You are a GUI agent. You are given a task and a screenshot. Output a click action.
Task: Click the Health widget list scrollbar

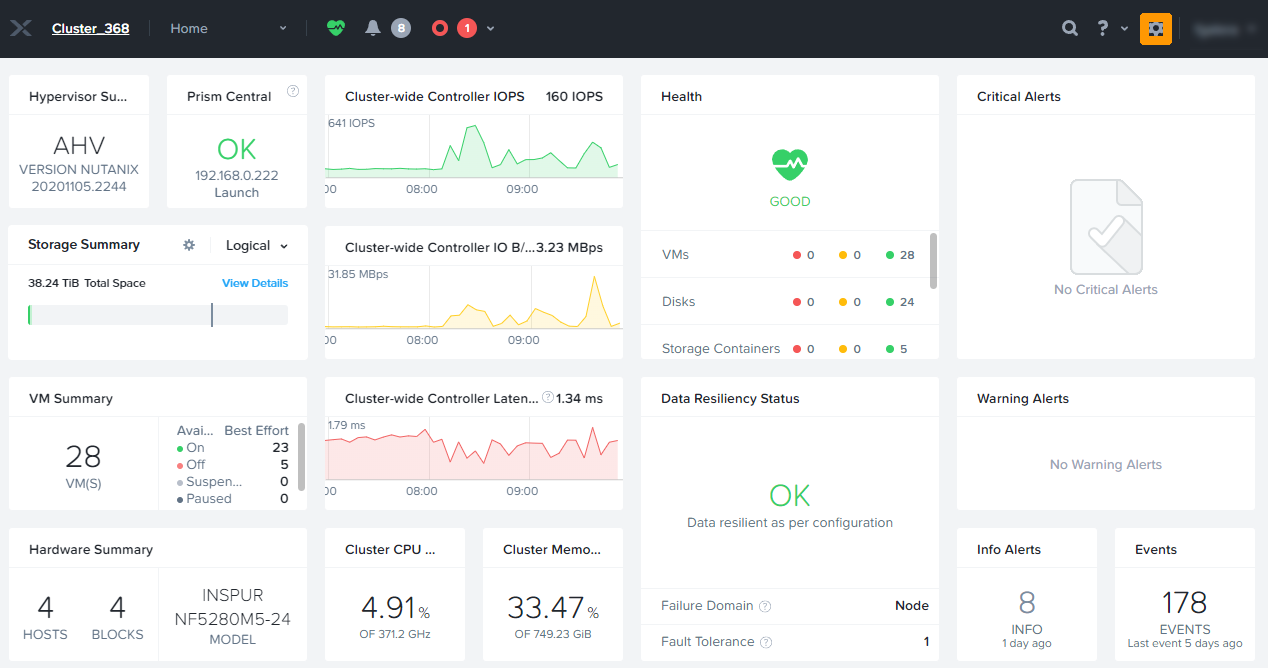click(933, 261)
